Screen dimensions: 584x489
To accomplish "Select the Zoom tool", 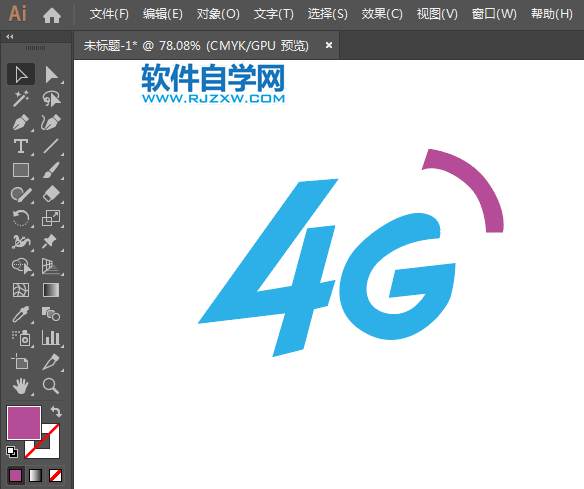I will (51, 386).
